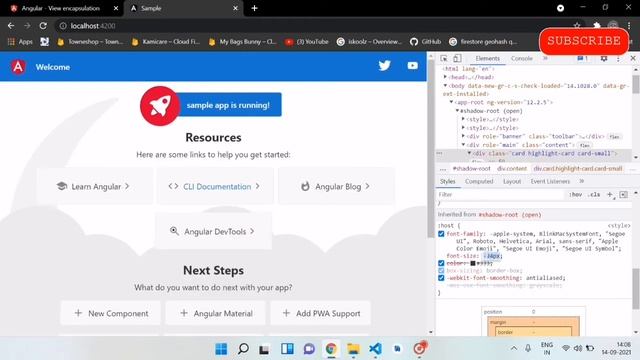Uncheck the -webkit-font-smoothing property checkbox
The image size is (640, 360).
tap(441, 278)
